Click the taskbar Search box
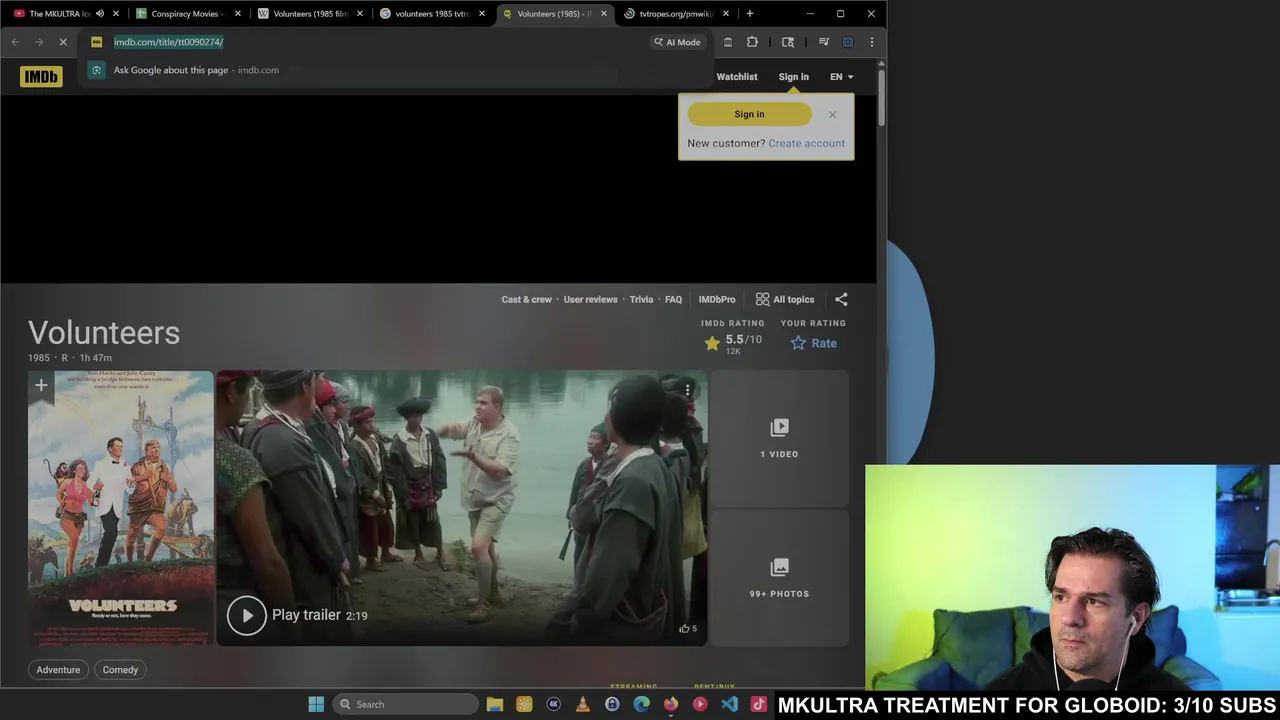 [405, 704]
